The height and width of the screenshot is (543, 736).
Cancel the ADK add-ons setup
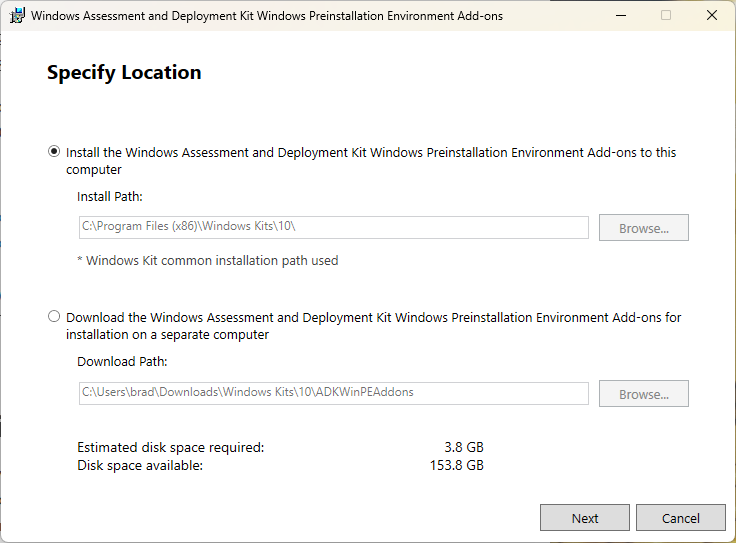pyautogui.click(x=681, y=518)
